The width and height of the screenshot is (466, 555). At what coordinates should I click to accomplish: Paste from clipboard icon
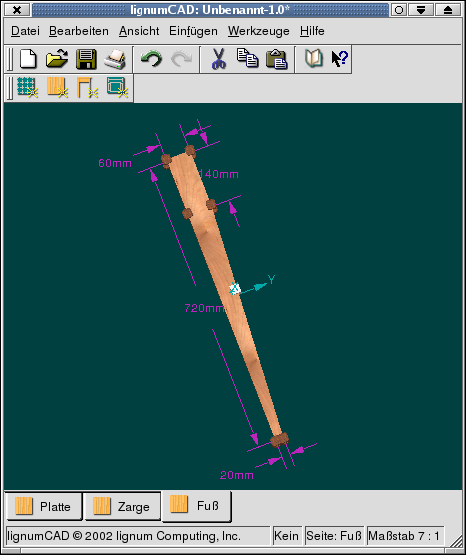pos(277,59)
